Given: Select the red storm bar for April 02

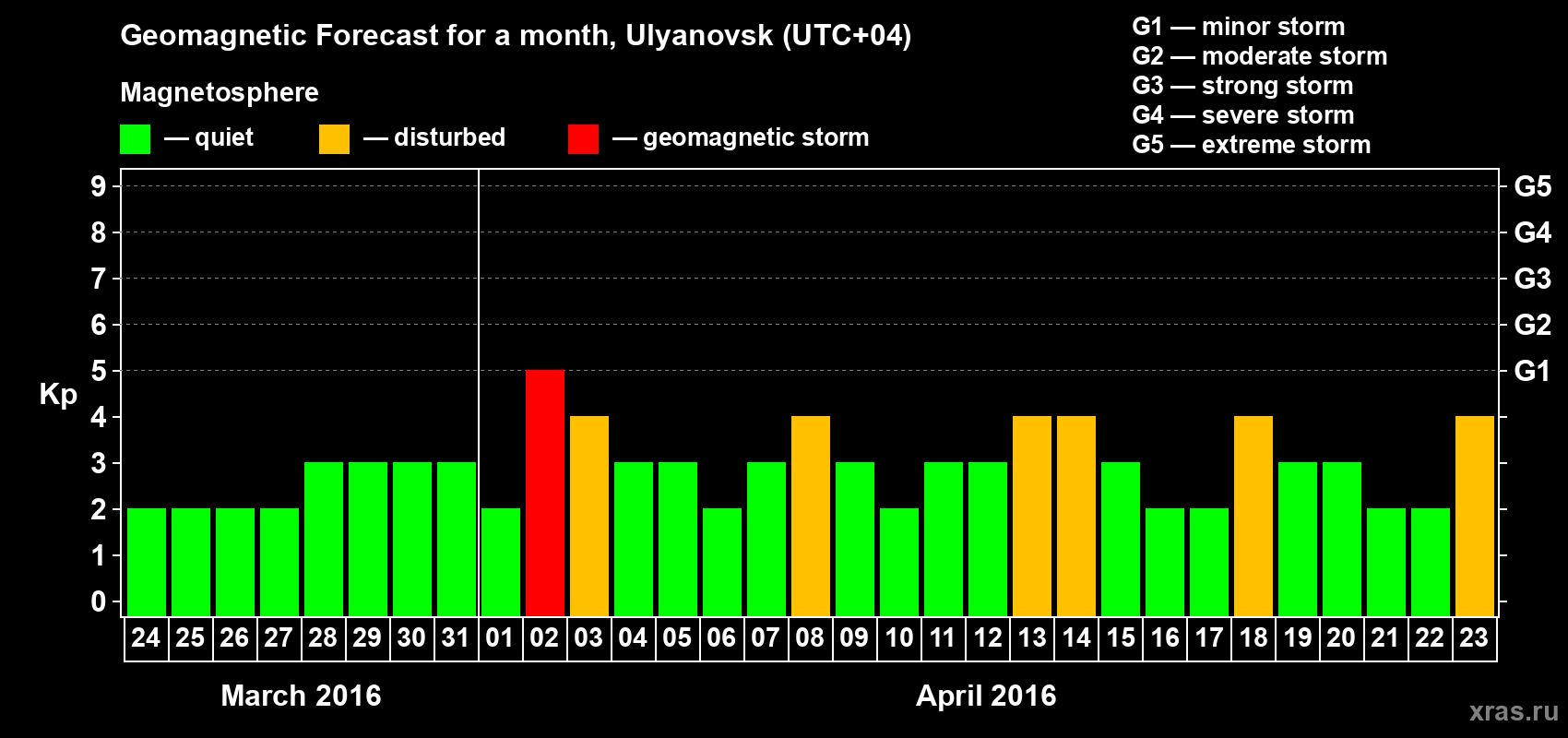Looking at the screenshot, I should click(545, 493).
